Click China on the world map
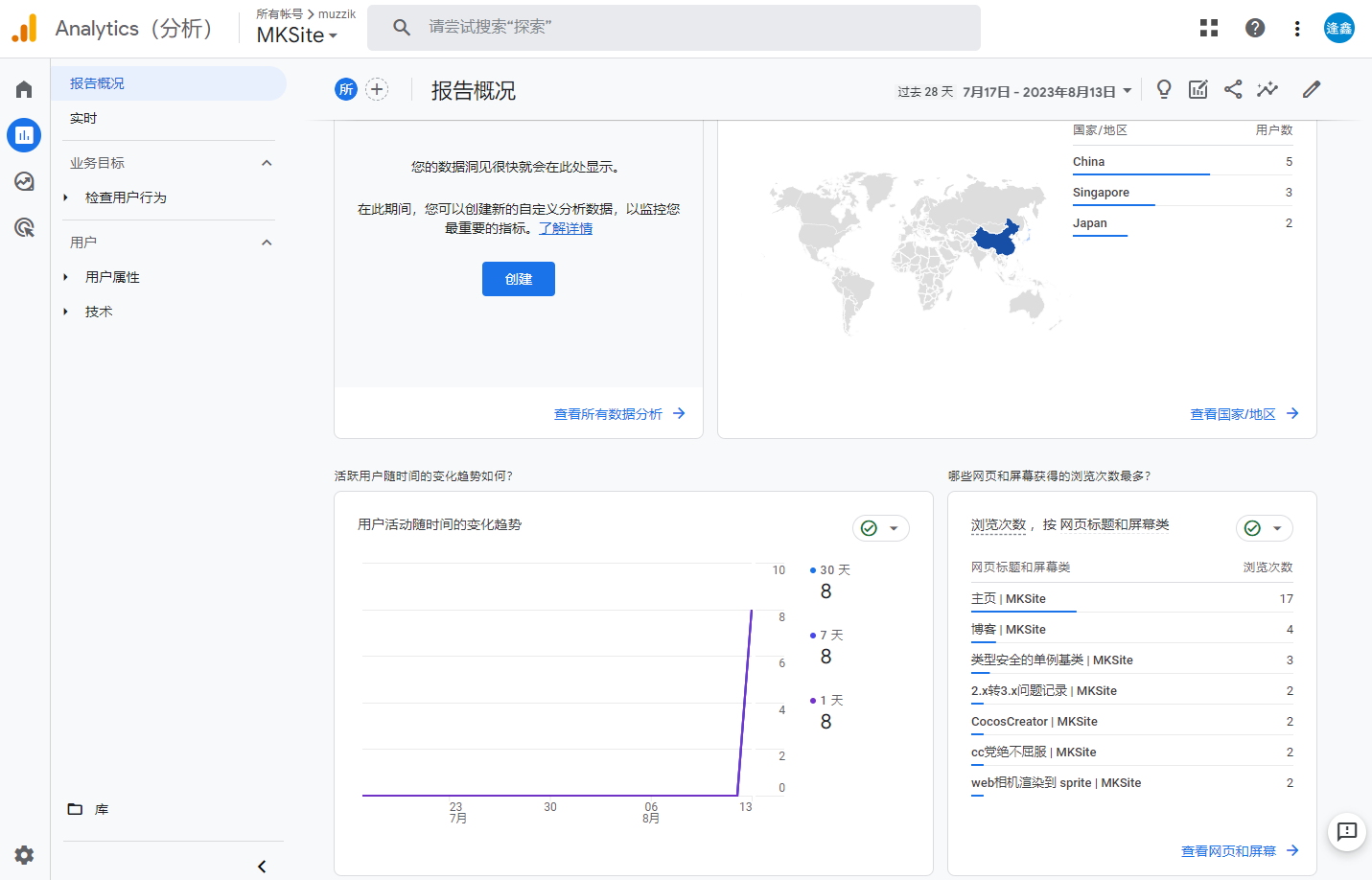The height and width of the screenshot is (880, 1372). click(997, 241)
